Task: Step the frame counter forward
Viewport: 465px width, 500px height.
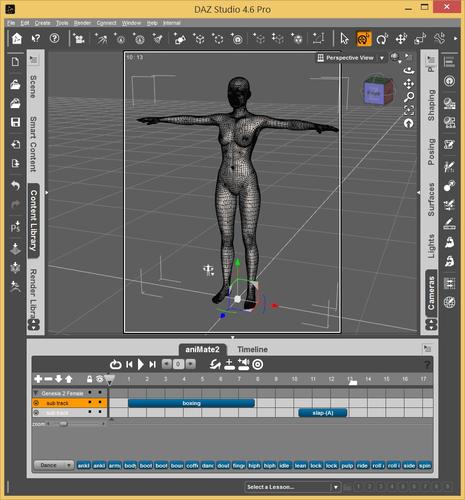Action: pyautogui.click(x=191, y=364)
